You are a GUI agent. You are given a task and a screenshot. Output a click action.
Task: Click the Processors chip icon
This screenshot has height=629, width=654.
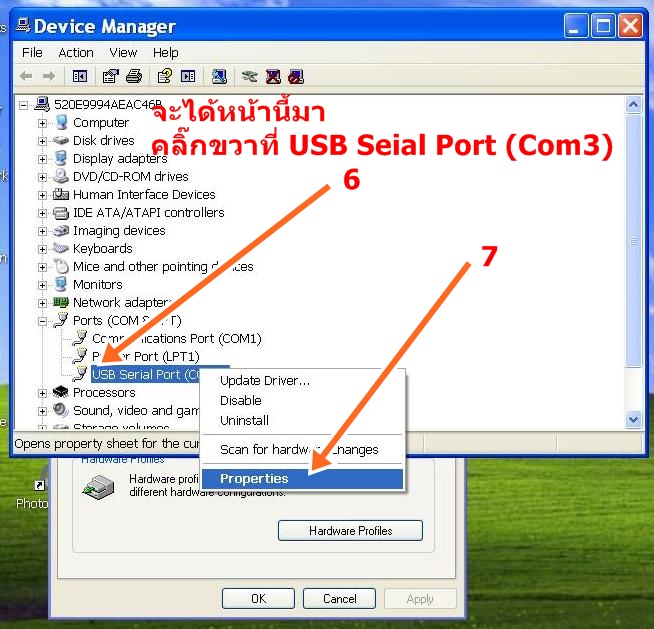[61, 392]
